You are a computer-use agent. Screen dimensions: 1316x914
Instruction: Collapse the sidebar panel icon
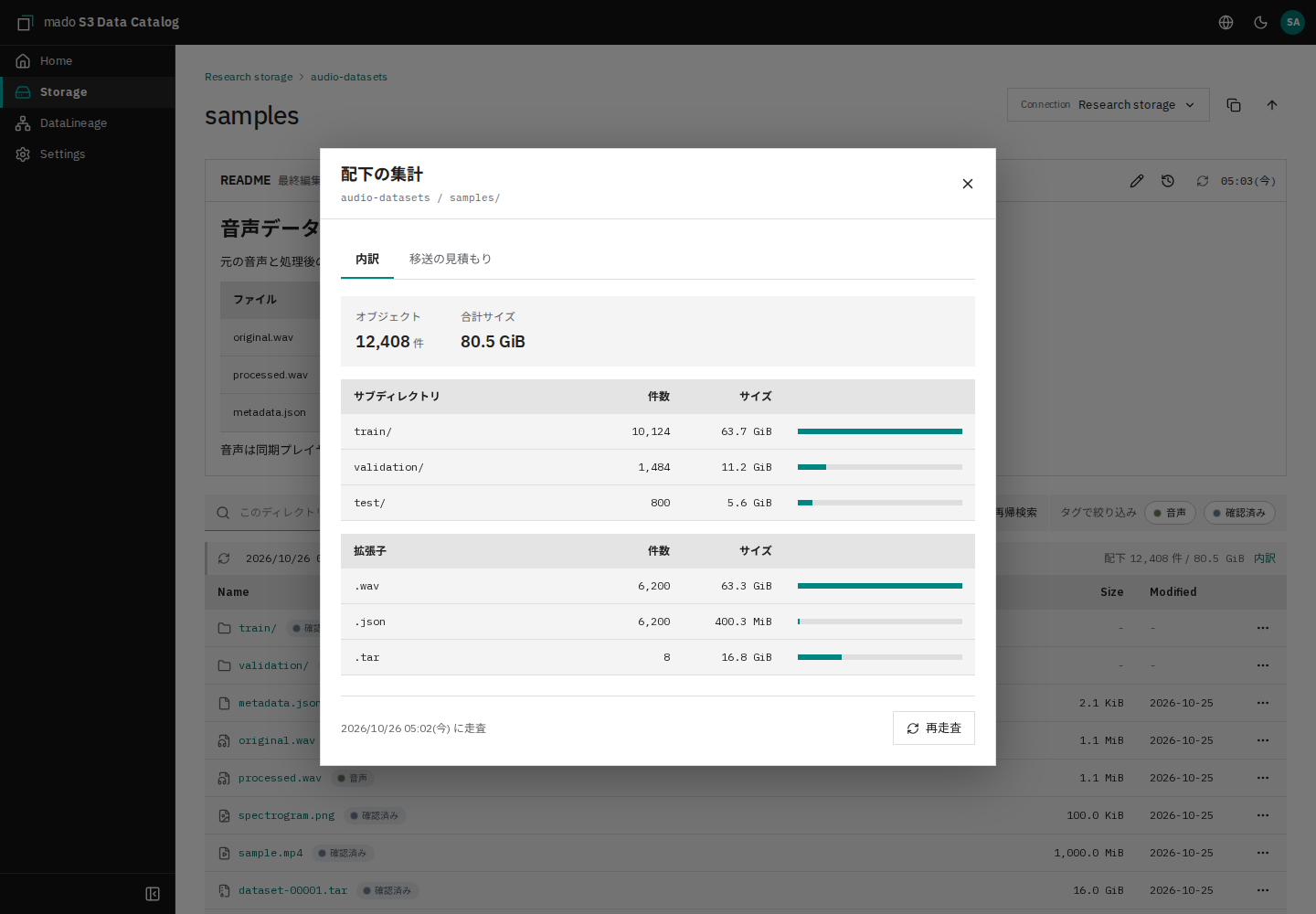tap(153, 894)
